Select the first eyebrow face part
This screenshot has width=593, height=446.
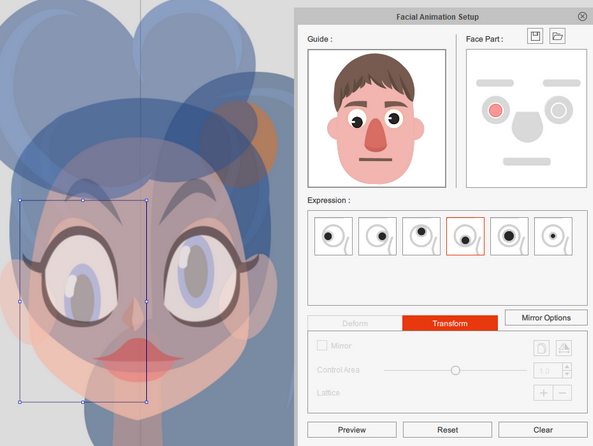click(x=495, y=83)
